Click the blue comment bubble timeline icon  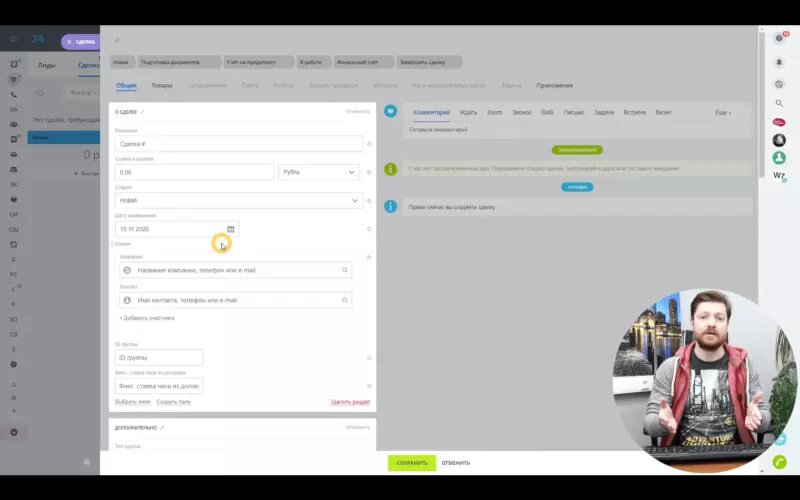pyautogui.click(x=390, y=111)
